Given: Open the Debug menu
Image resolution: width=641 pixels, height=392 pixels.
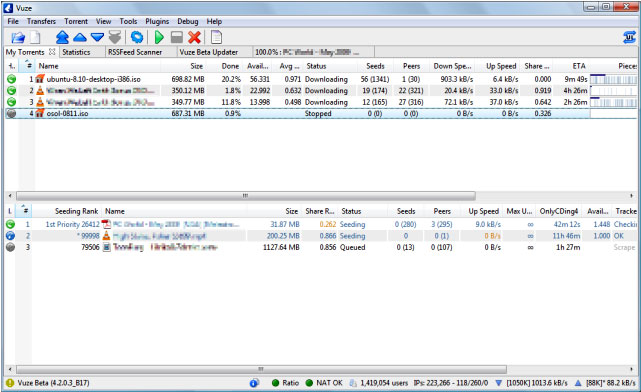Looking at the screenshot, I should pyautogui.click(x=188, y=21).
